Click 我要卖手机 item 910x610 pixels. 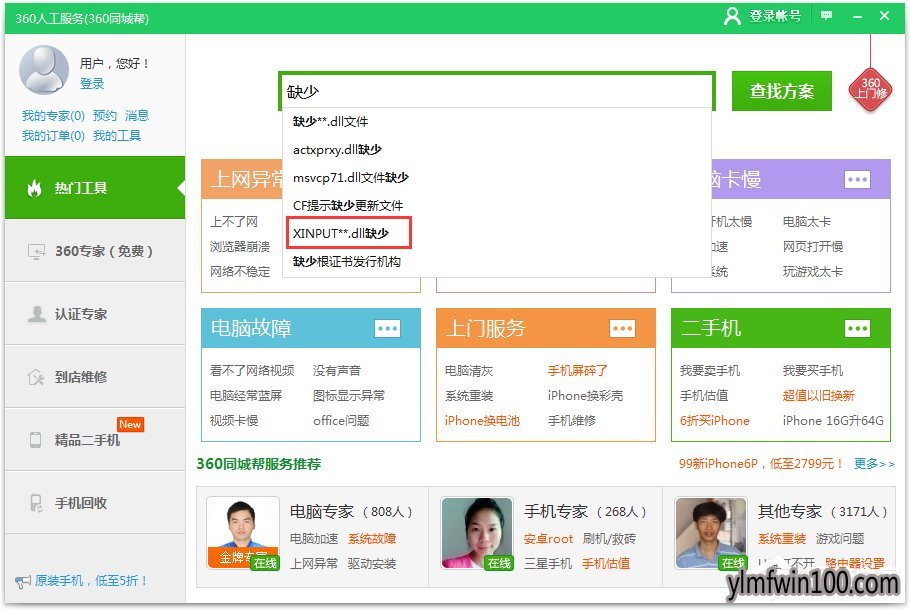(x=709, y=370)
